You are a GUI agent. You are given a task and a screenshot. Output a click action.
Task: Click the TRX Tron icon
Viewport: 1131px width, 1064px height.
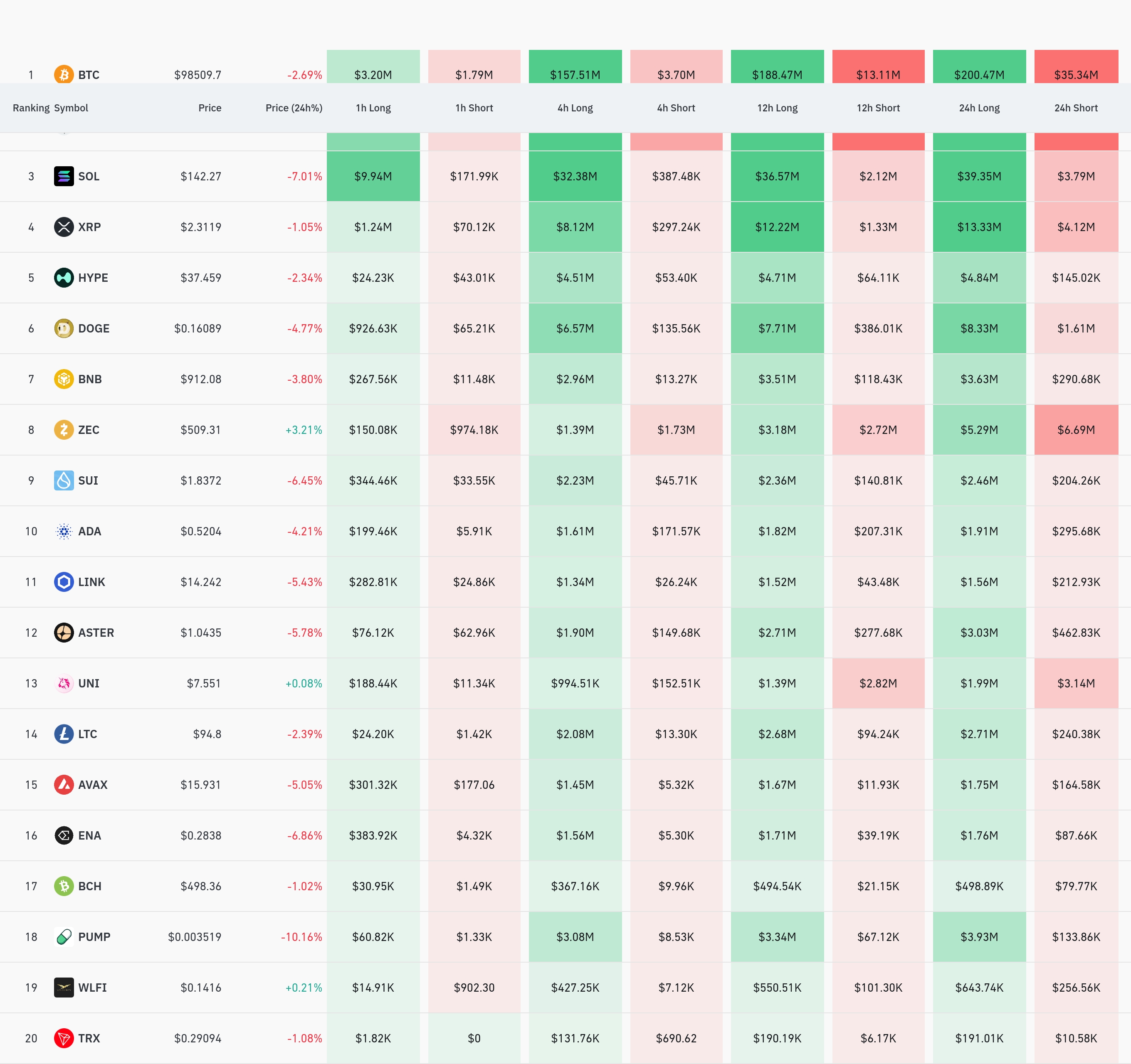pyautogui.click(x=64, y=1038)
